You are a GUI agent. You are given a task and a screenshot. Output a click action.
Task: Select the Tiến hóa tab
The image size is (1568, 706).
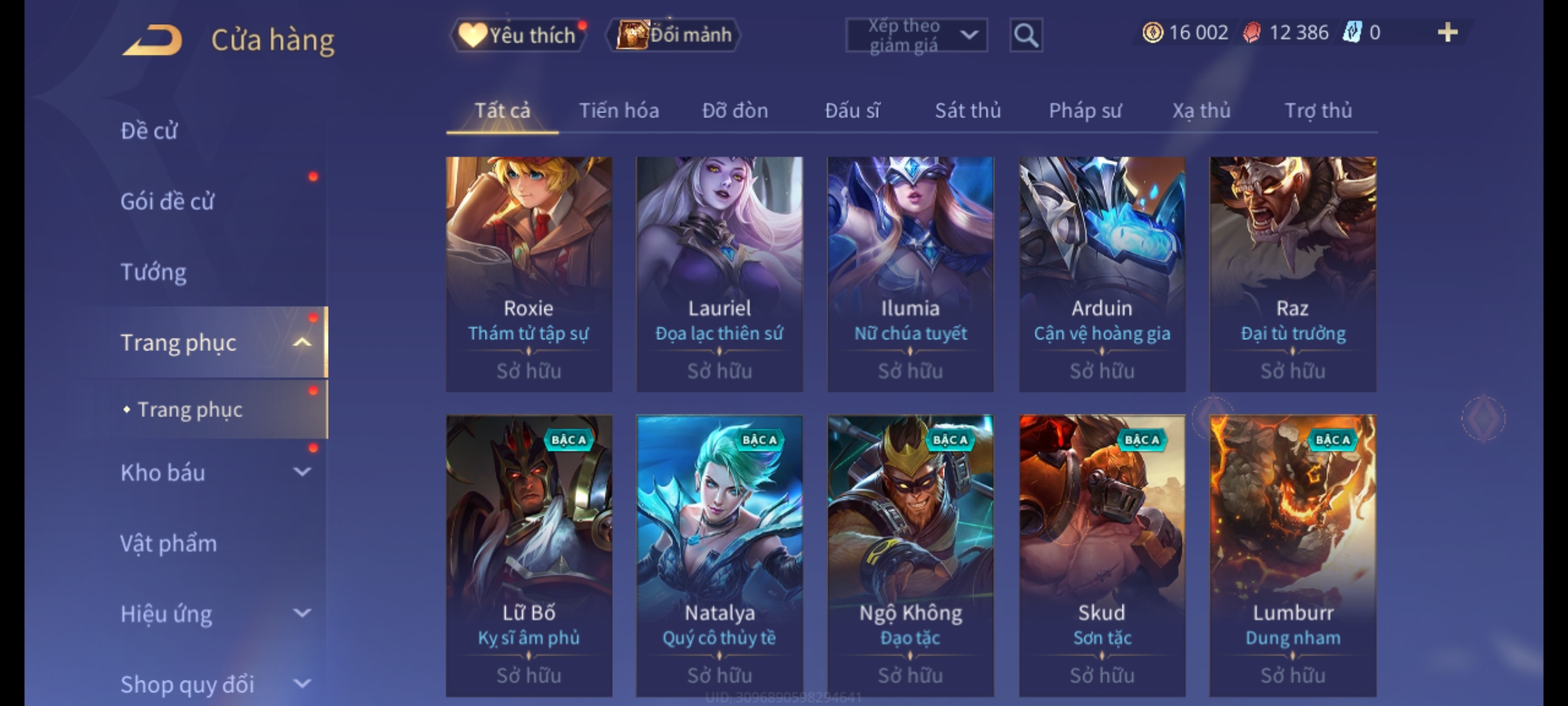pyautogui.click(x=619, y=110)
